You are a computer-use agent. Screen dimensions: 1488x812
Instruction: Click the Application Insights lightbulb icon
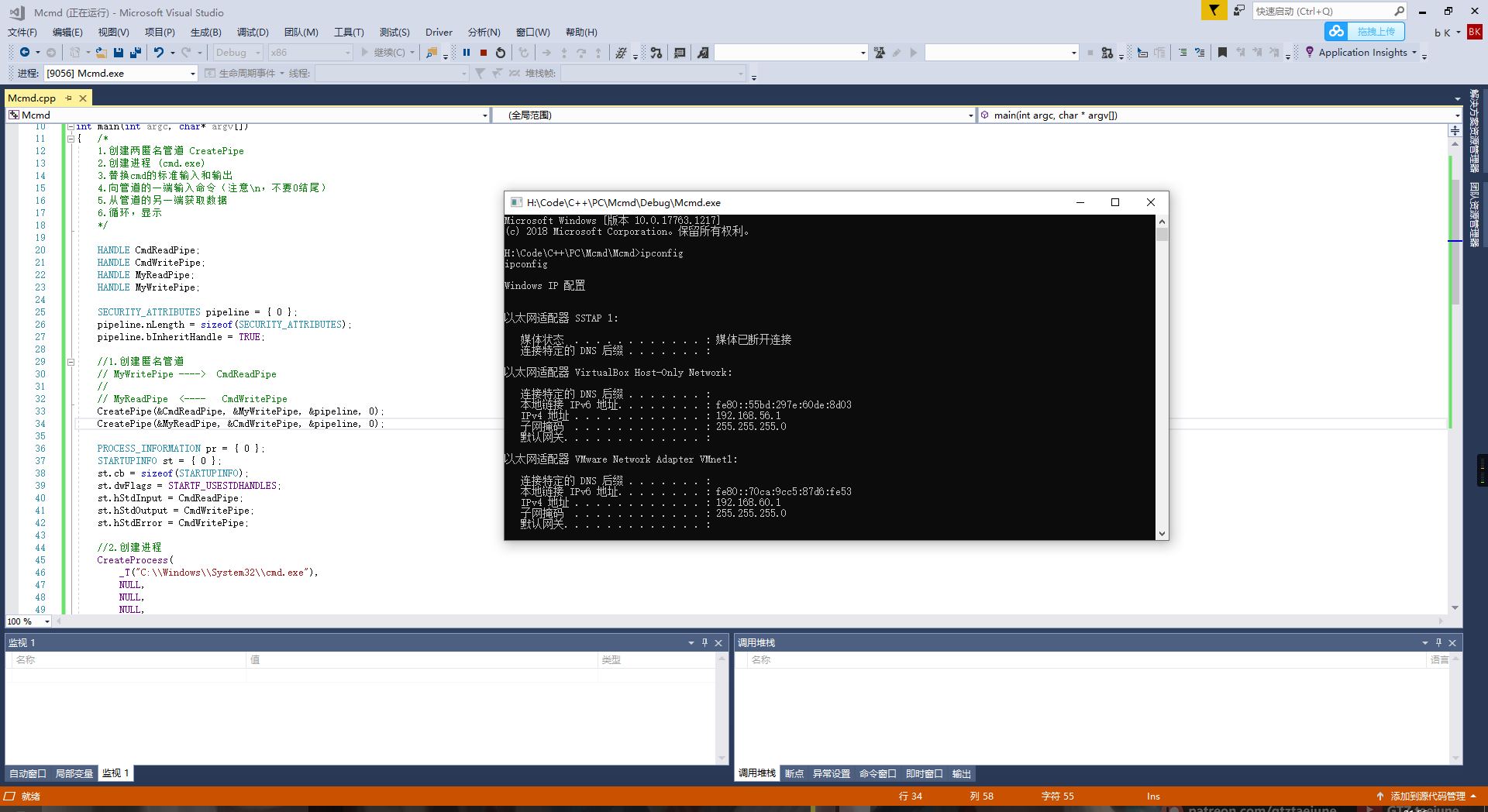click(x=1310, y=52)
